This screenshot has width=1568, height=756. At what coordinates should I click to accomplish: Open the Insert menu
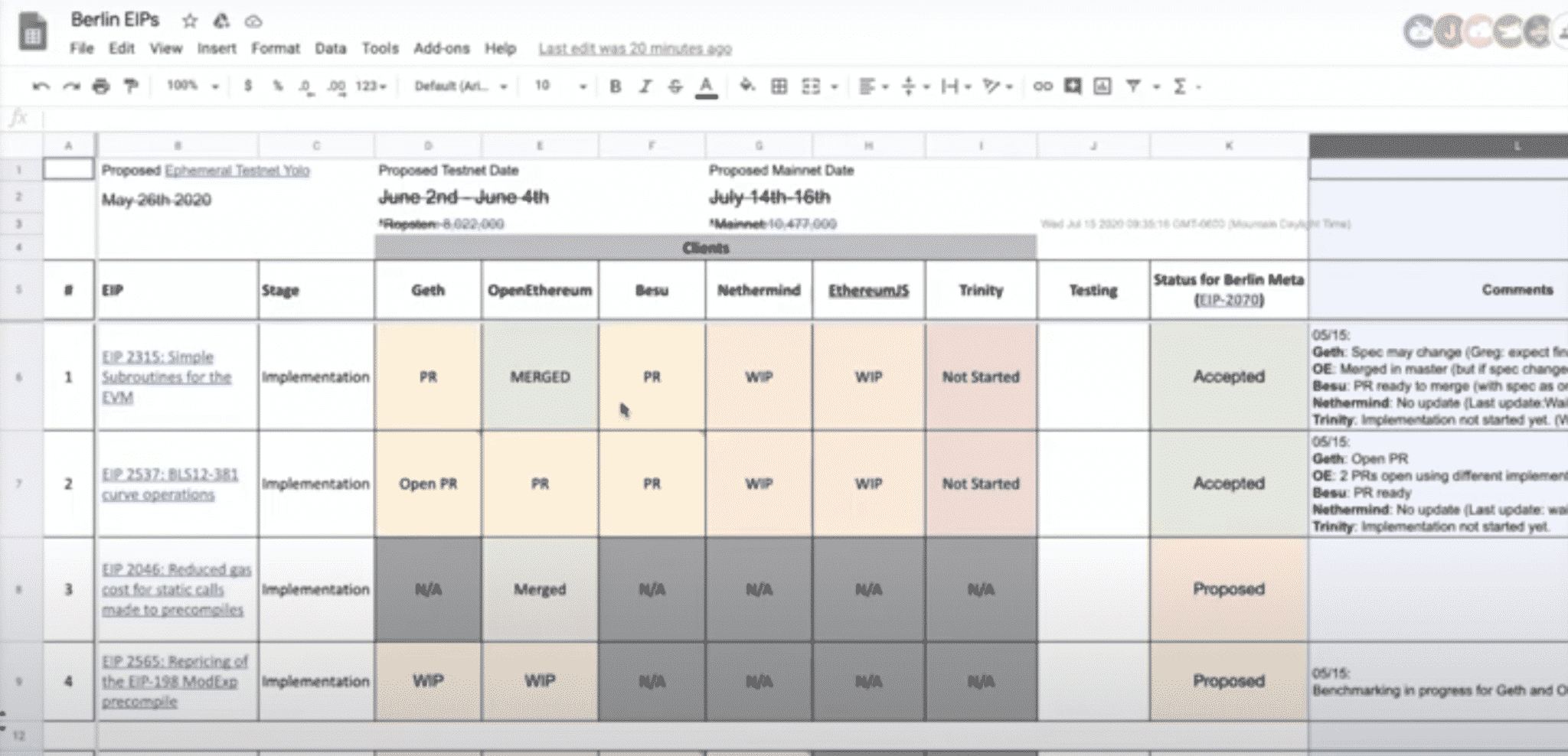(x=217, y=48)
